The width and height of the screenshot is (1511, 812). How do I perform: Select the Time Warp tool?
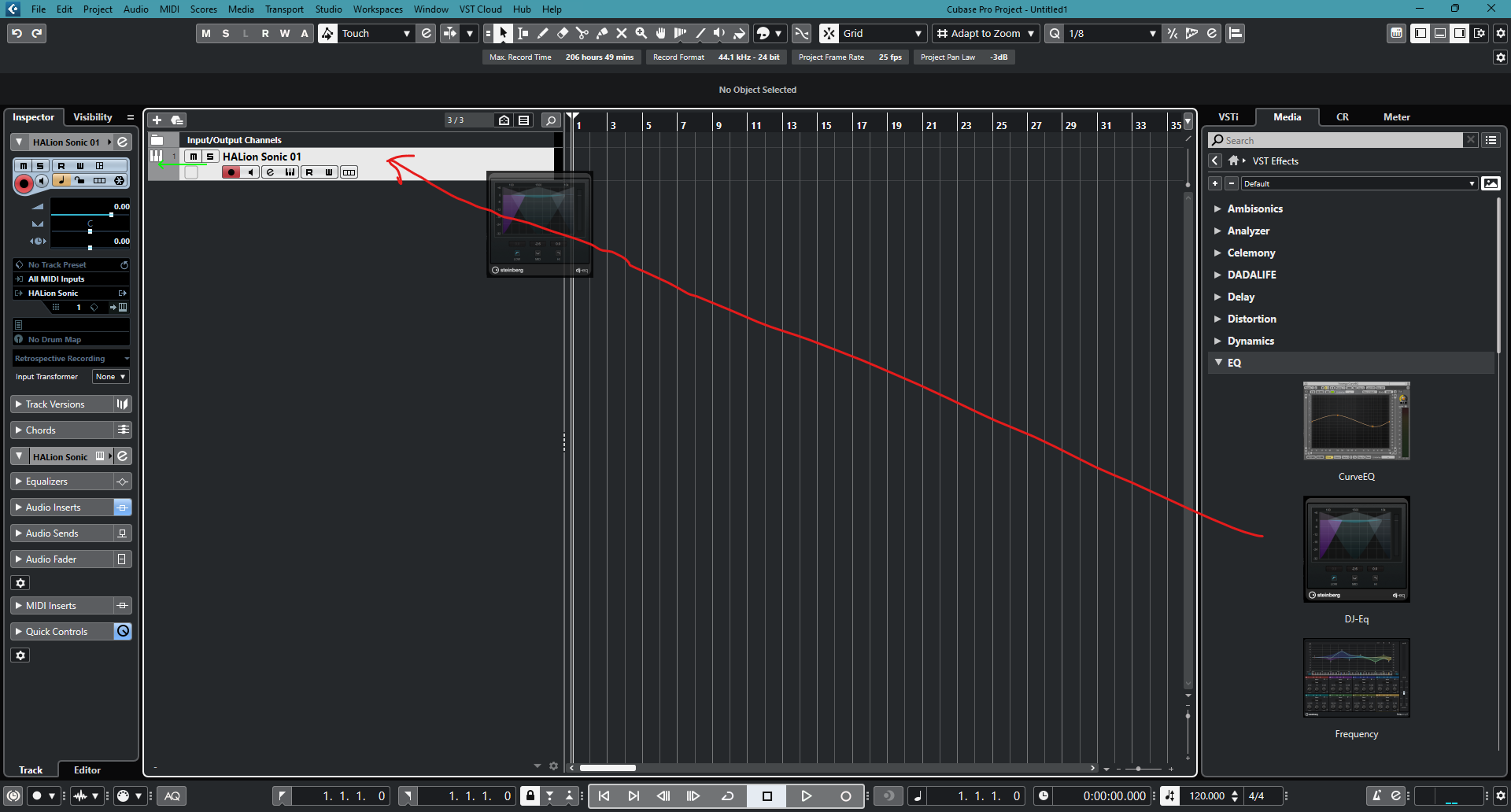(x=681, y=33)
